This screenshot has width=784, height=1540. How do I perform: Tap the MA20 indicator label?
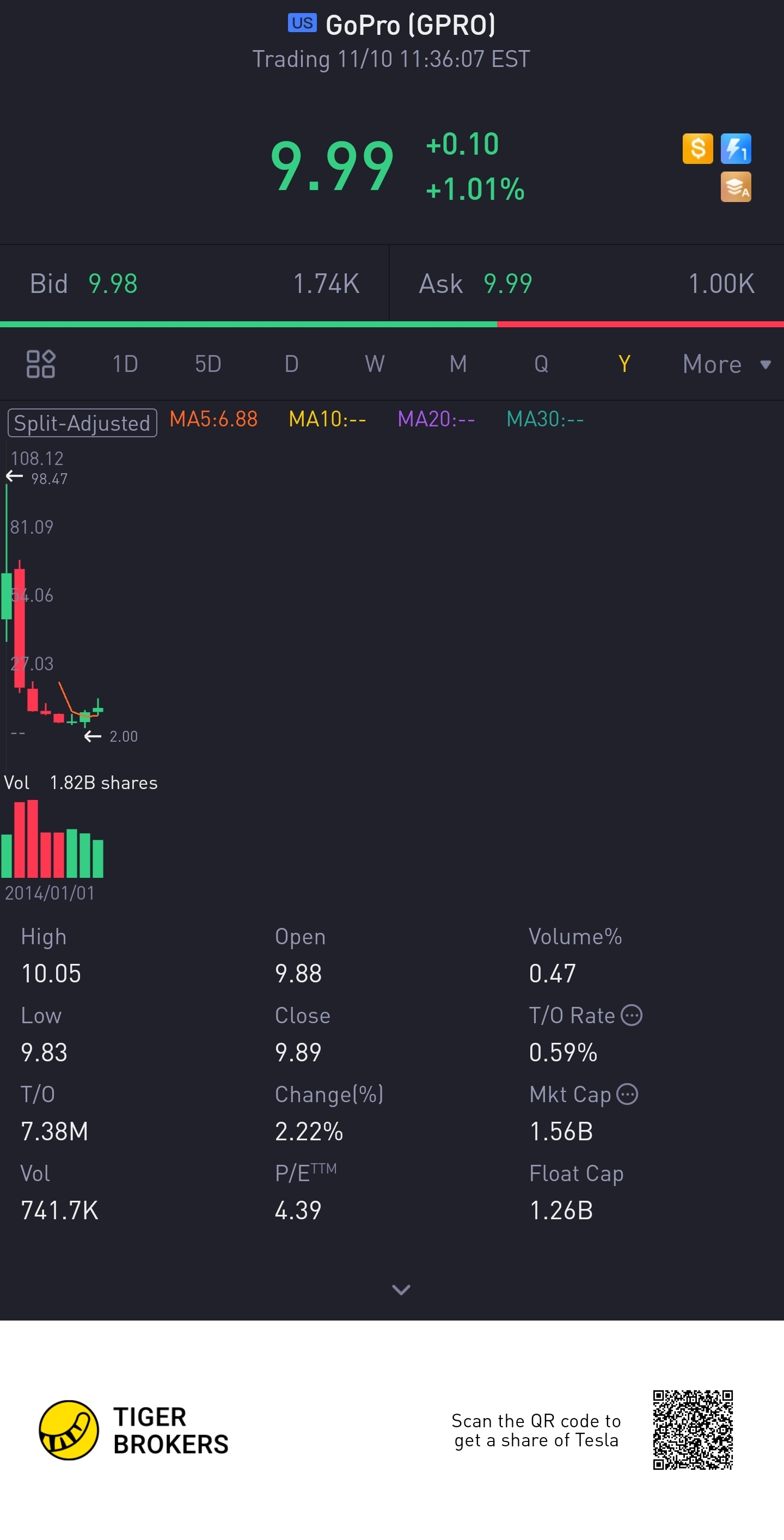pyautogui.click(x=436, y=419)
